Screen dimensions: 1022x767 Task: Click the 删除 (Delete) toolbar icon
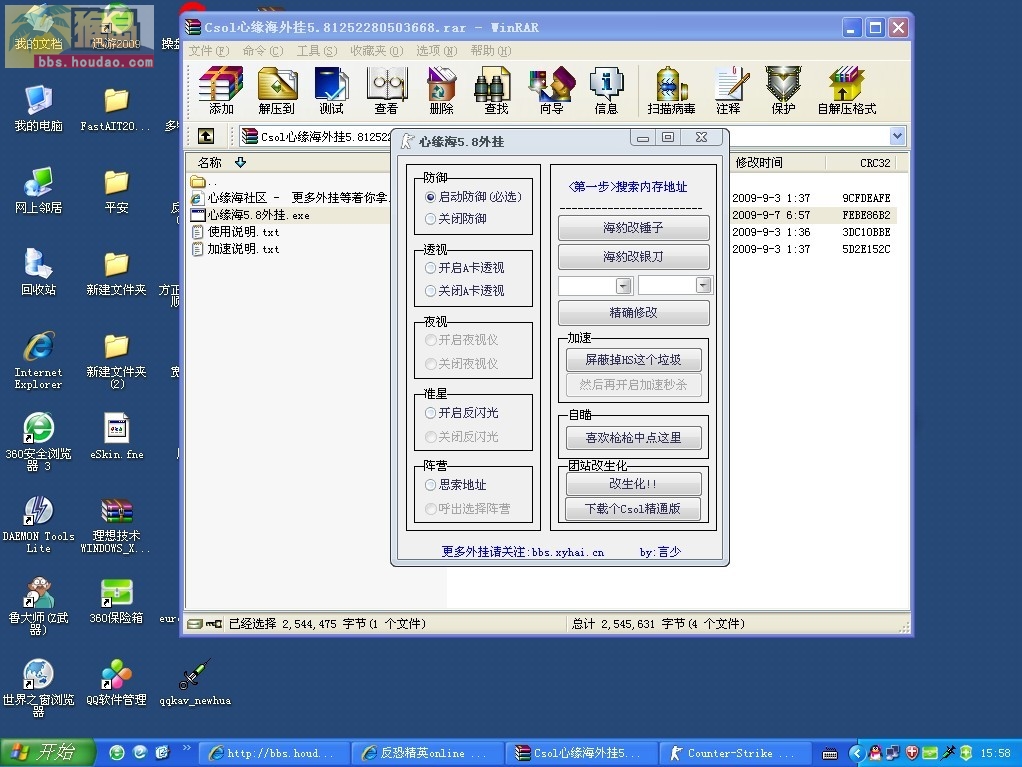pos(441,91)
